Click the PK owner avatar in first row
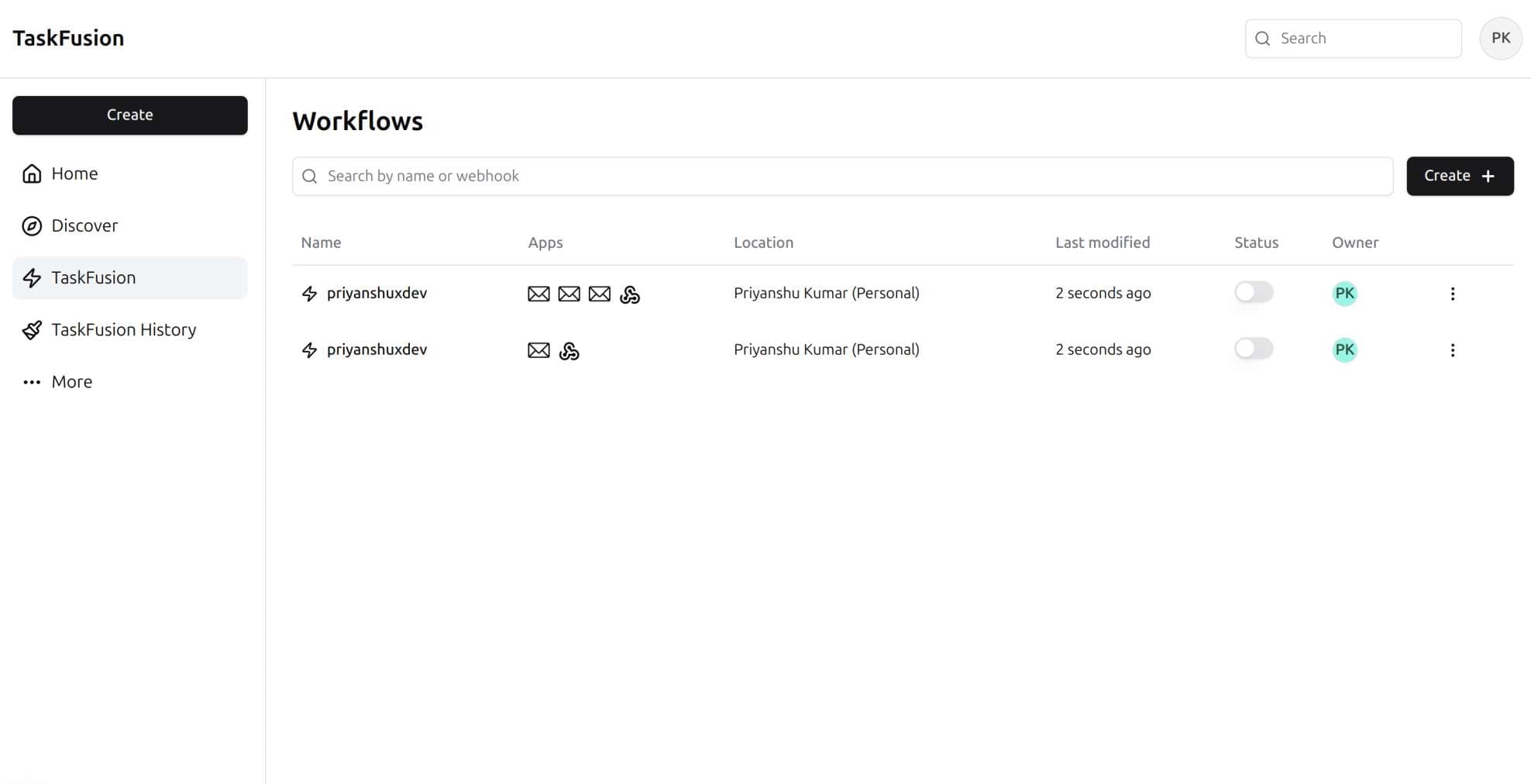This screenshot has height=784, width=1531. click(x=1344, y=294)
